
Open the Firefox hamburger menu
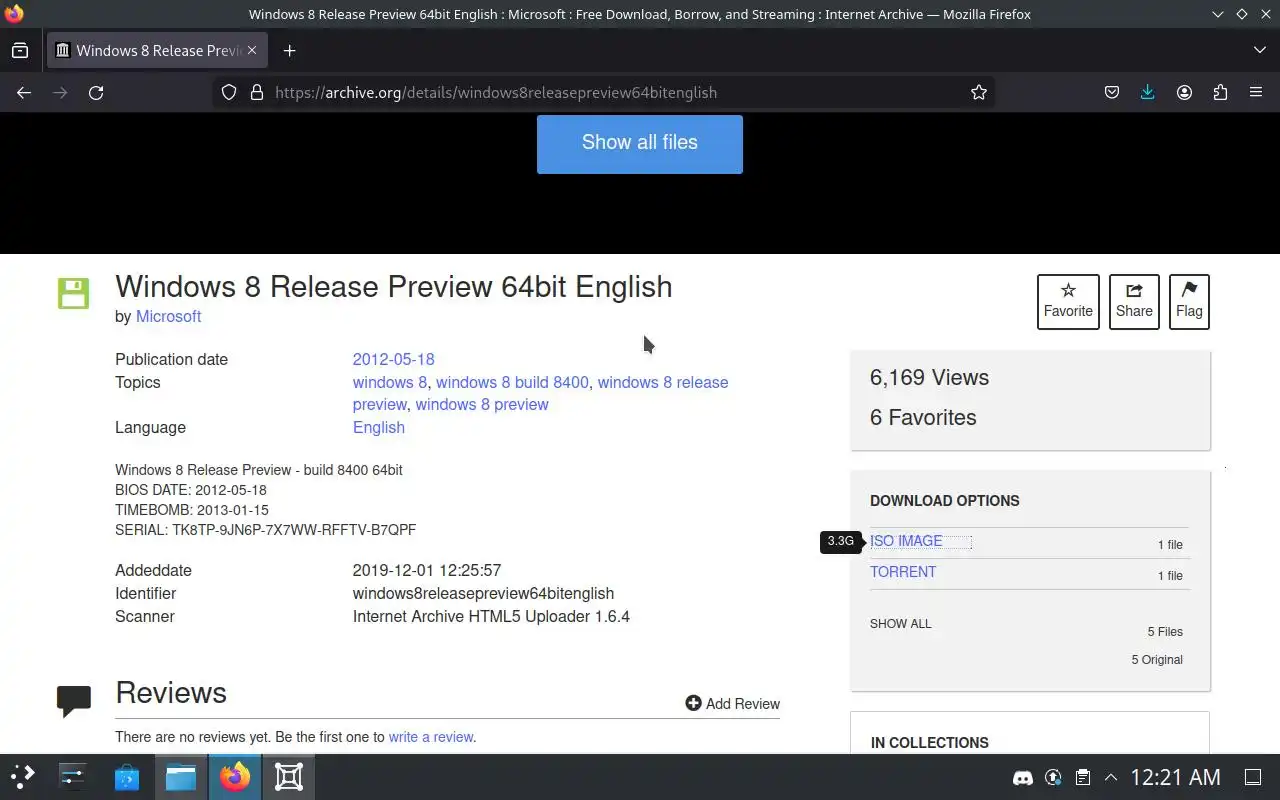pyautogui.click(x=1256, y=92)
